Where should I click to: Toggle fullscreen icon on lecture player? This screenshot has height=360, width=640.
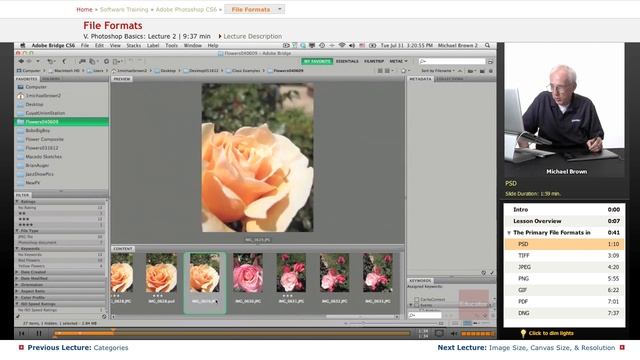coord(439,333)
